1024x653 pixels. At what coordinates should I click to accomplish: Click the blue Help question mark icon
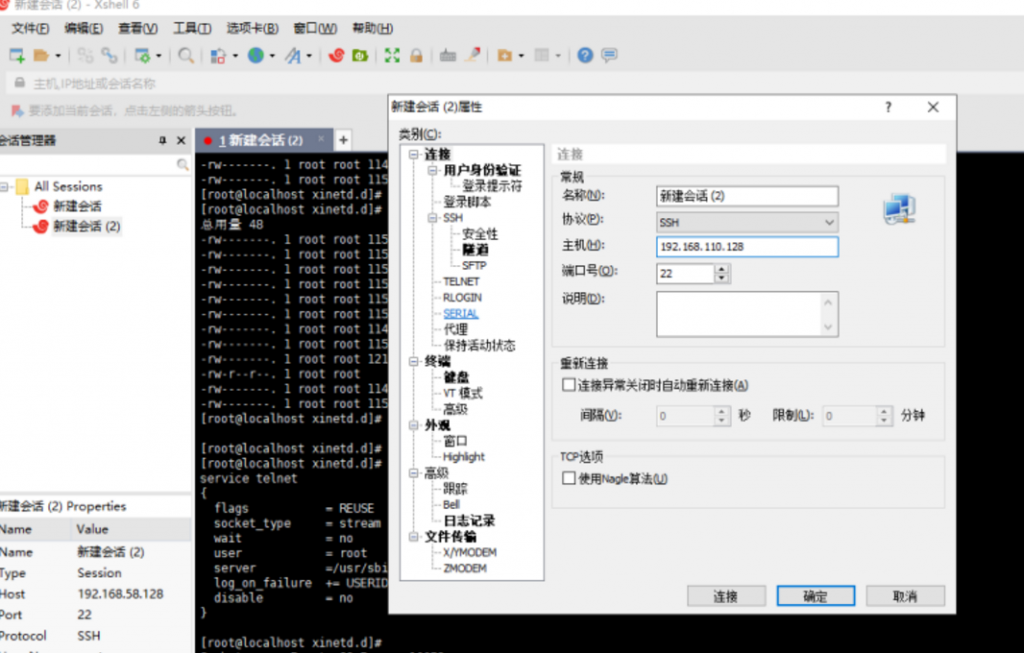[x=585, y=56]
